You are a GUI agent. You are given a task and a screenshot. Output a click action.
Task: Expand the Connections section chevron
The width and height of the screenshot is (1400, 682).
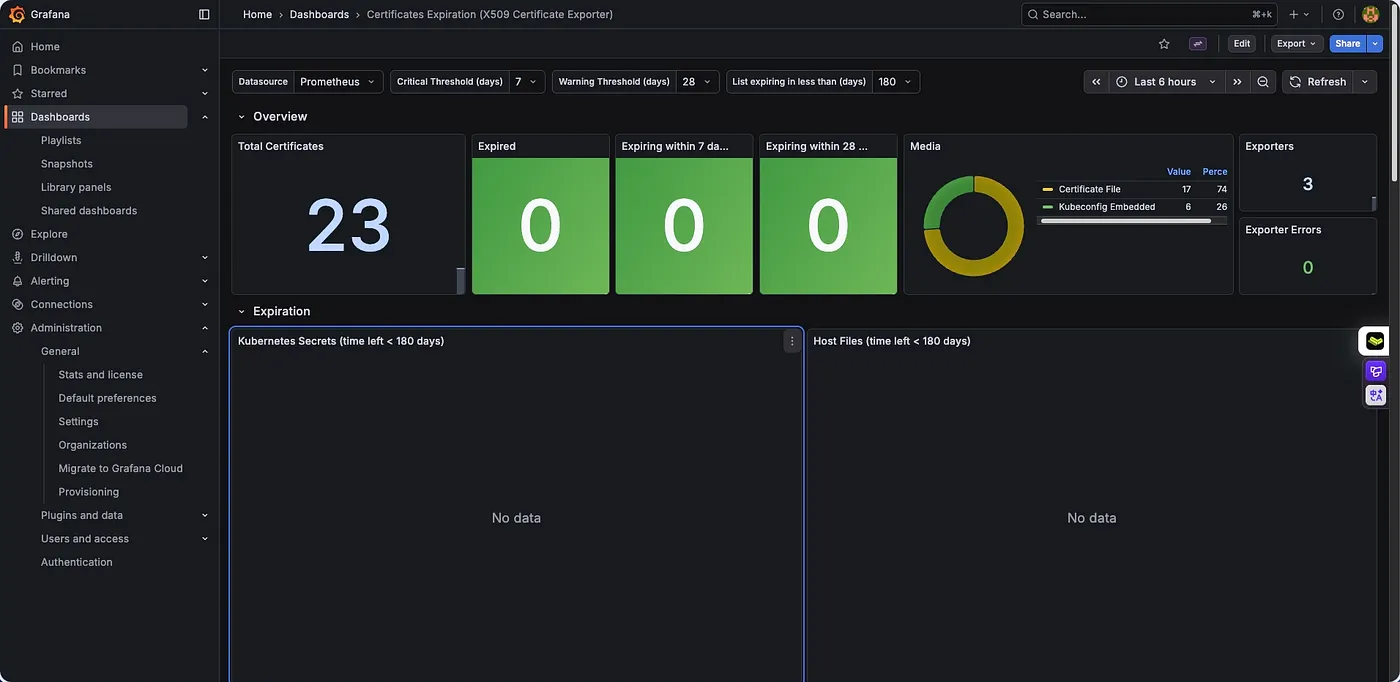(205, 304)
